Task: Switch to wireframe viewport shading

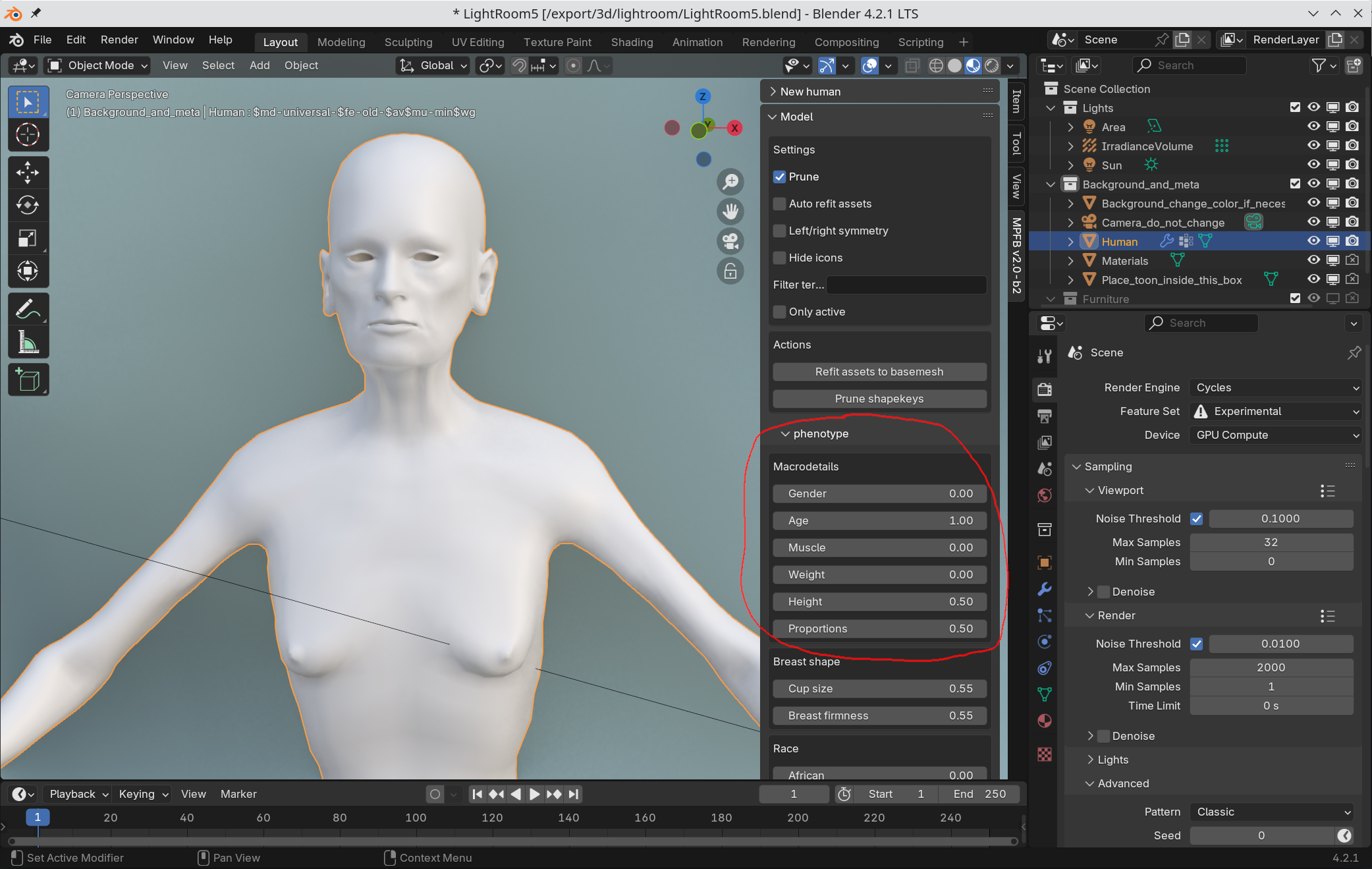Action: (936, 65)
